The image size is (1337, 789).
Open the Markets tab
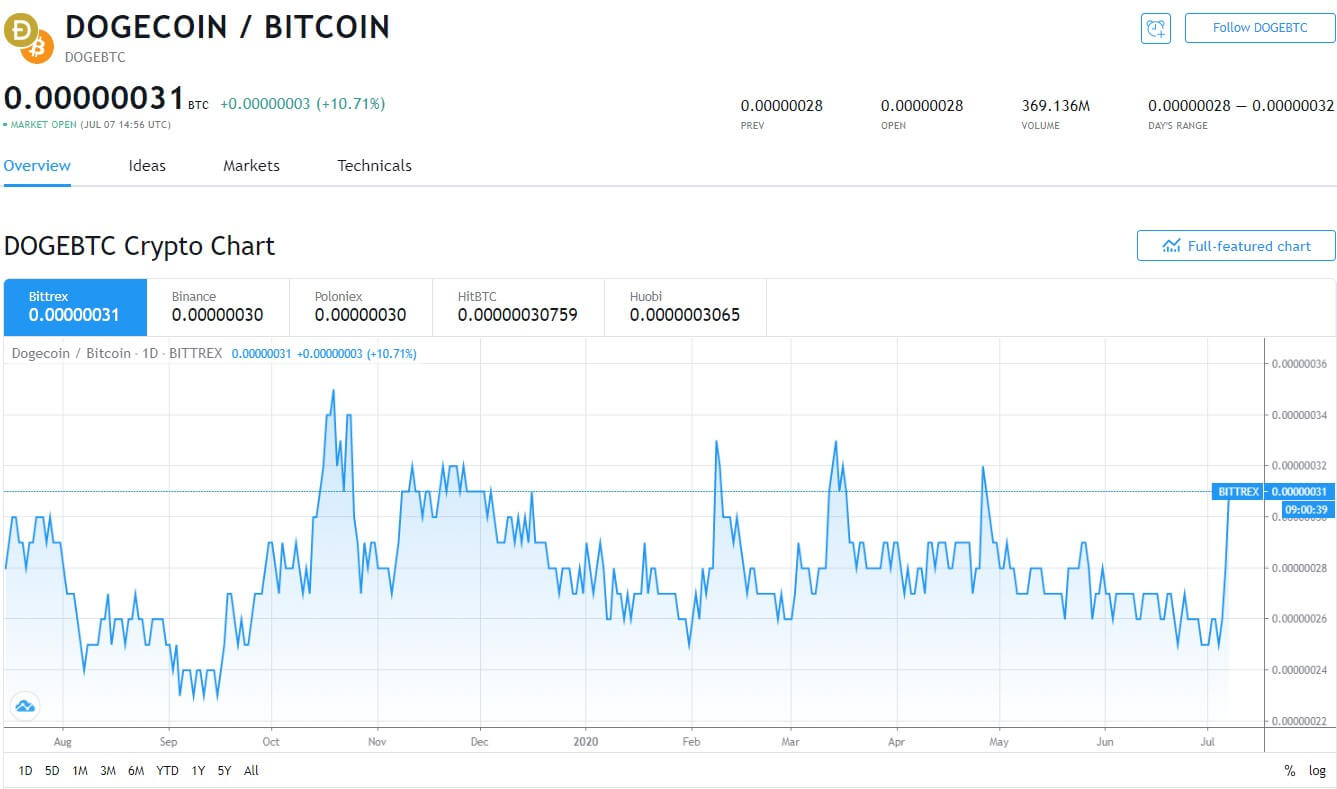tap(251, 166)
